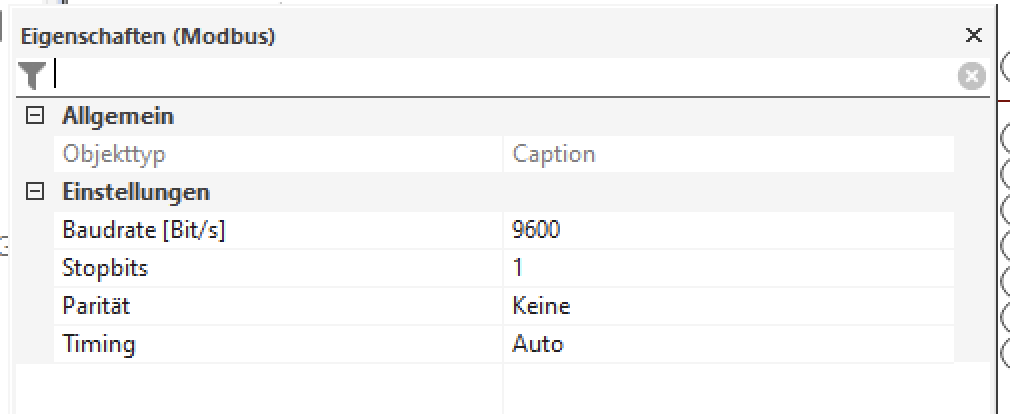The height and width of the screenshot is (414, 1010).
Task: Open the 9600 baud rate value
Action: [536, 230]
